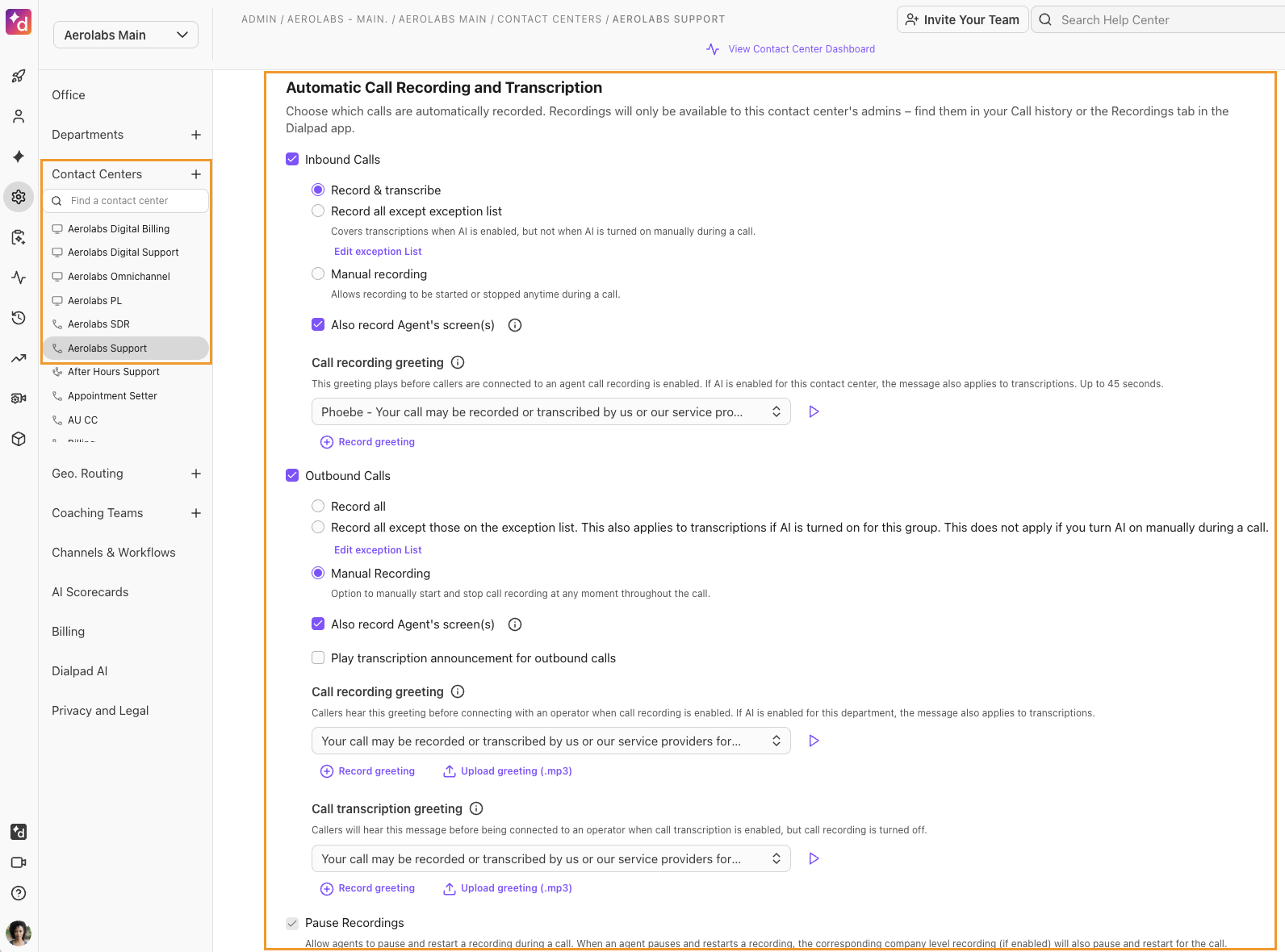Click the Find a contact center field
The width and height of the screenshot is (1285, 952).
point(126,201)
